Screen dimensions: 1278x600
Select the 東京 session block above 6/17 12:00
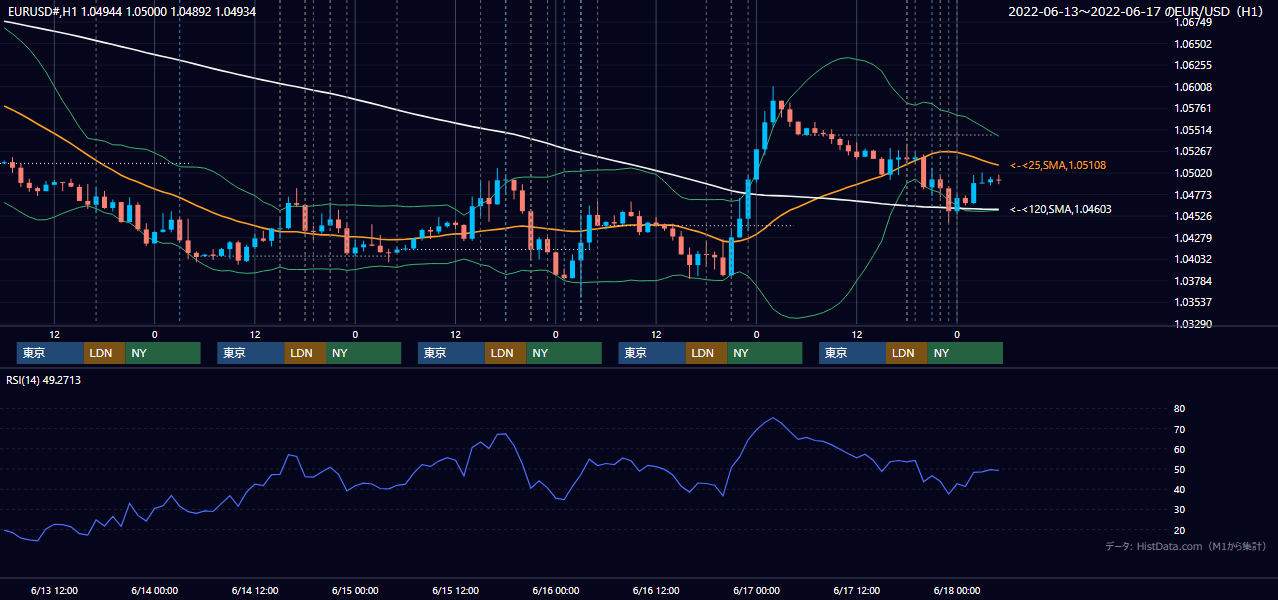(x=852, y=353)
